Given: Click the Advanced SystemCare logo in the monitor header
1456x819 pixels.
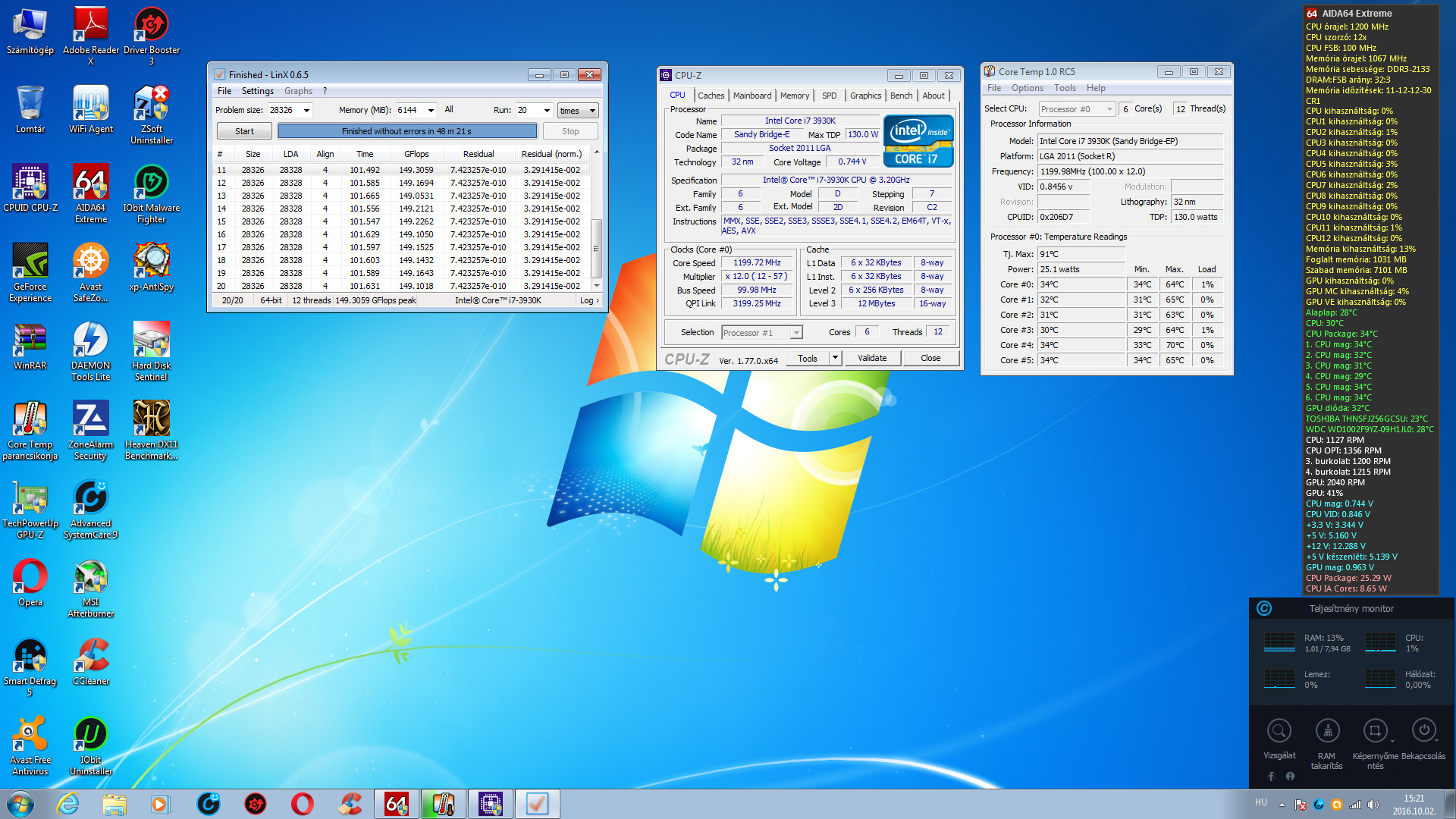Looking at the screenshot, I should 1264,608.
